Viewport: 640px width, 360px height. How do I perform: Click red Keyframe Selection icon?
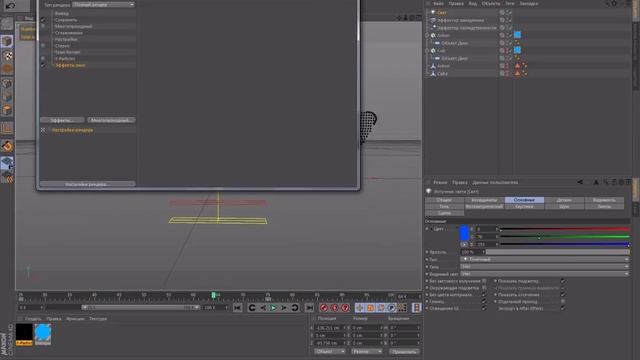(x=345, y=308)
